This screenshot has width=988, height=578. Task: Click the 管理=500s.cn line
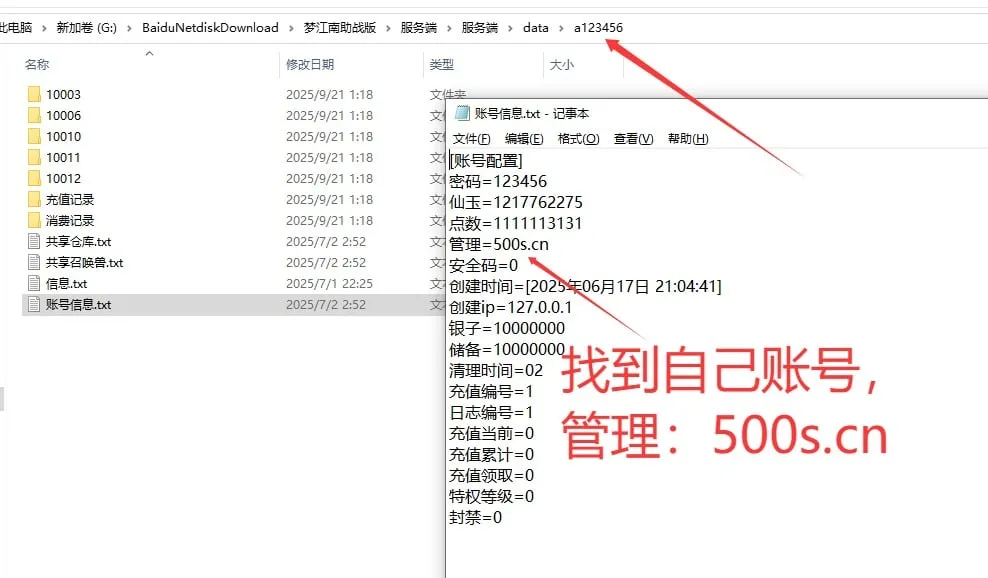click(498, 244)
